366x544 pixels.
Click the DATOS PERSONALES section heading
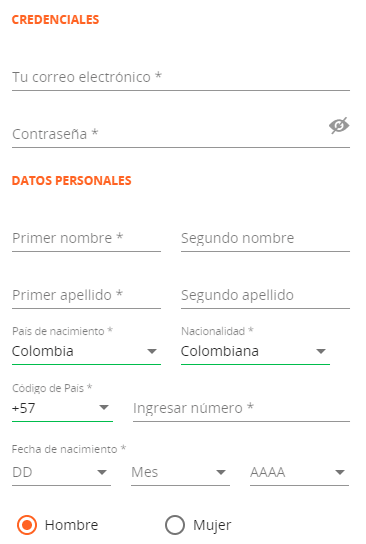click(71, 180)
